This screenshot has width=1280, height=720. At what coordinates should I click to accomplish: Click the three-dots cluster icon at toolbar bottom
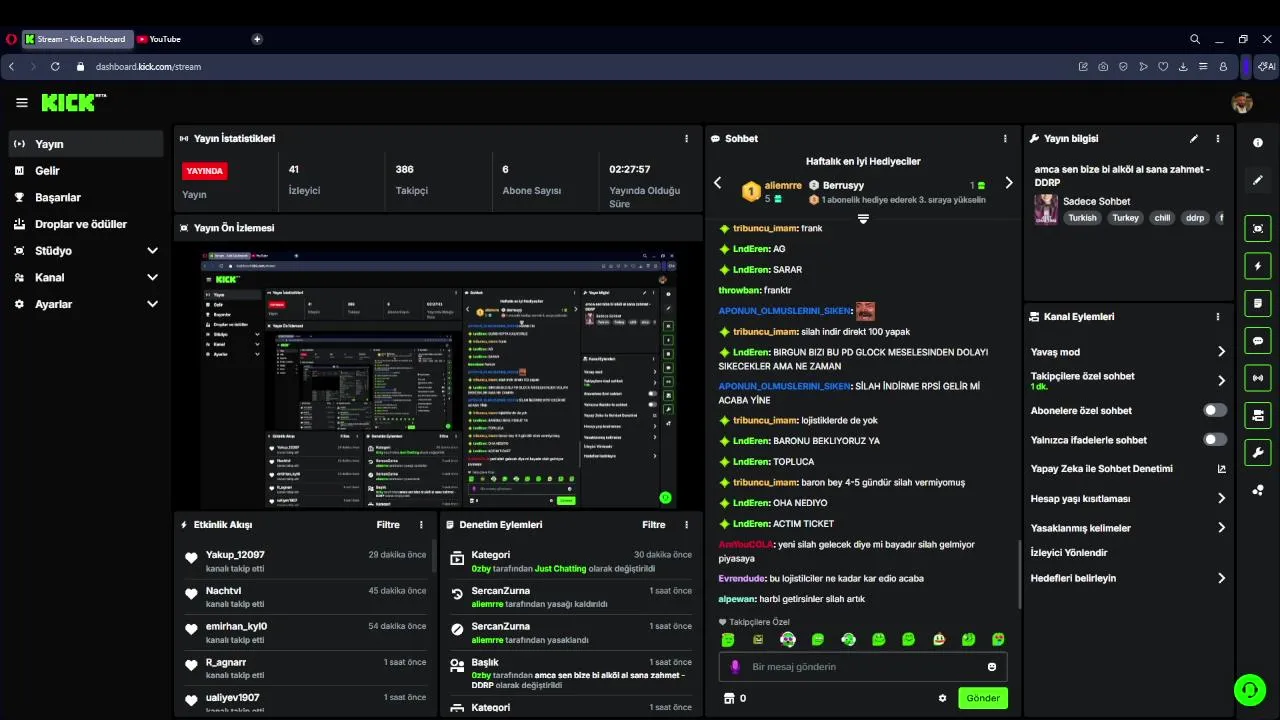pos(1258,490)
